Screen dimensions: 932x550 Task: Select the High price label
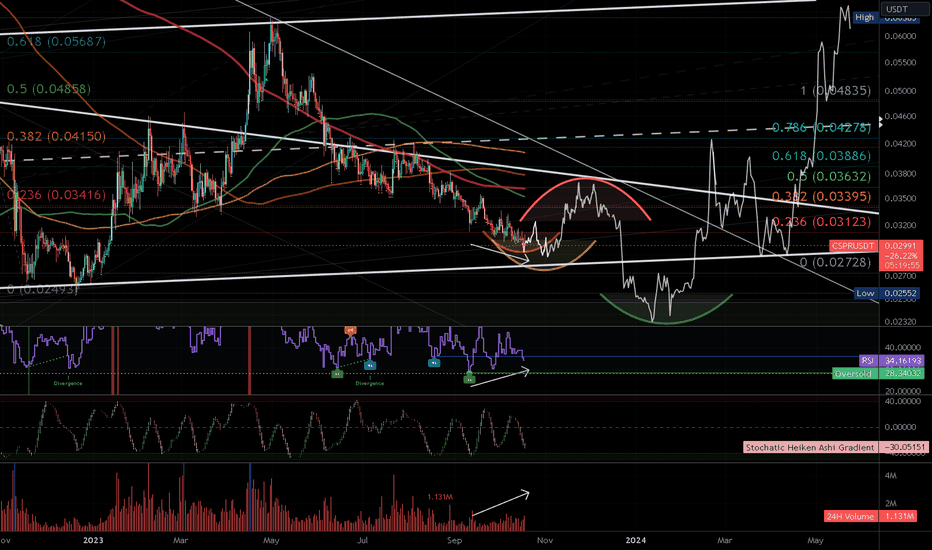coord(865,17)
